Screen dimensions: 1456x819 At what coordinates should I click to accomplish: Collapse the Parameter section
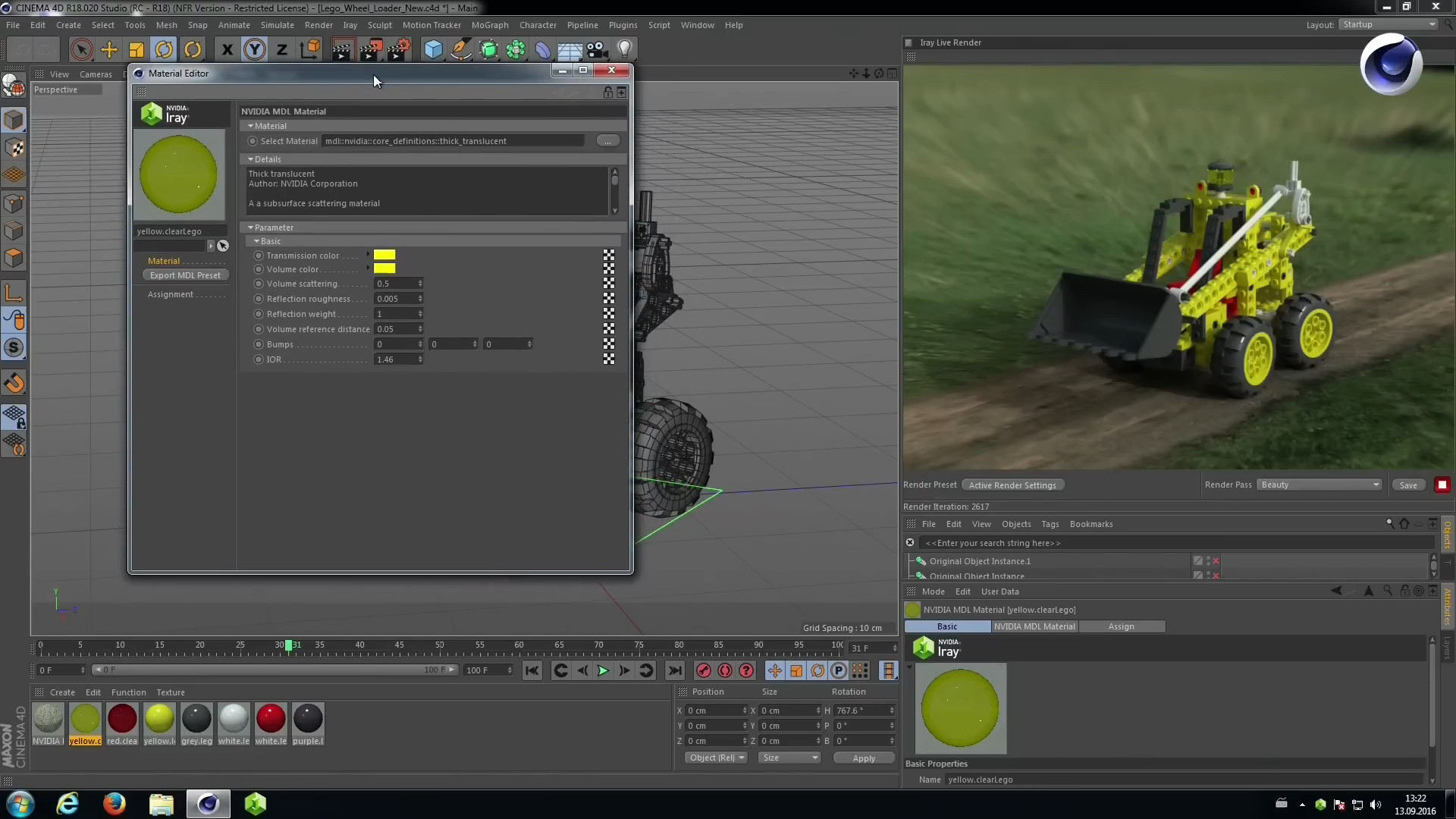[x=251, y=227]
